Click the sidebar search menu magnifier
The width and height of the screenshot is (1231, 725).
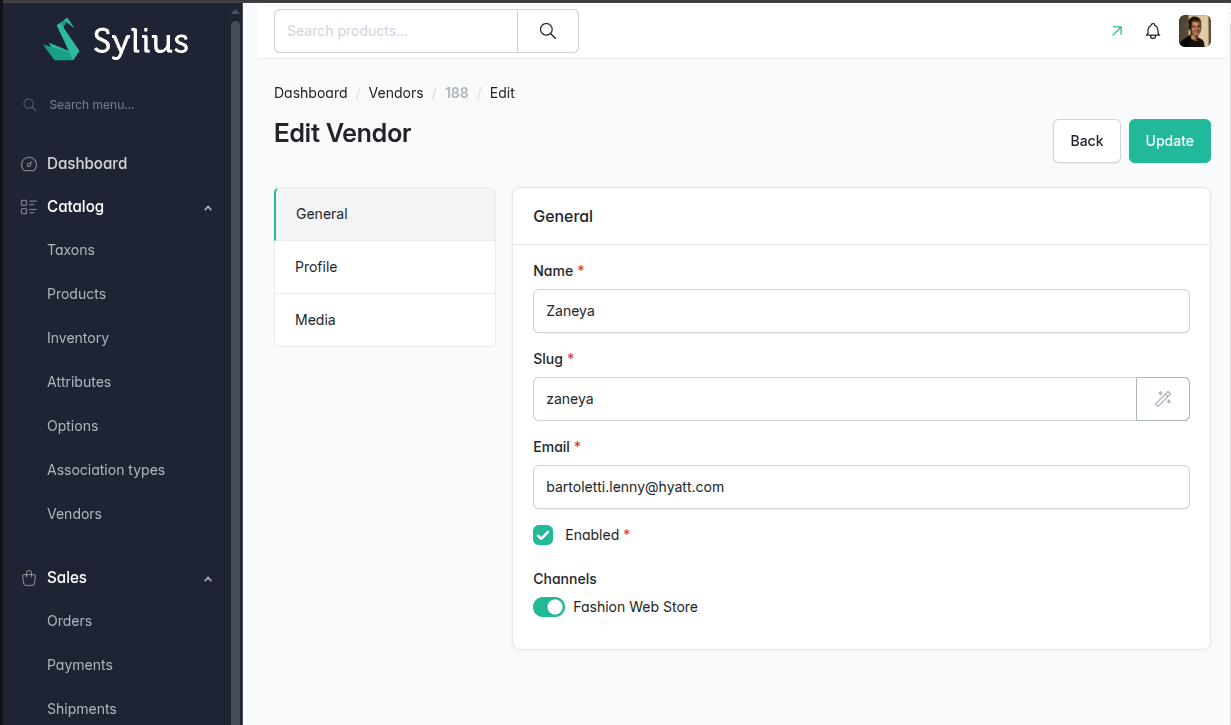(30, 105)
